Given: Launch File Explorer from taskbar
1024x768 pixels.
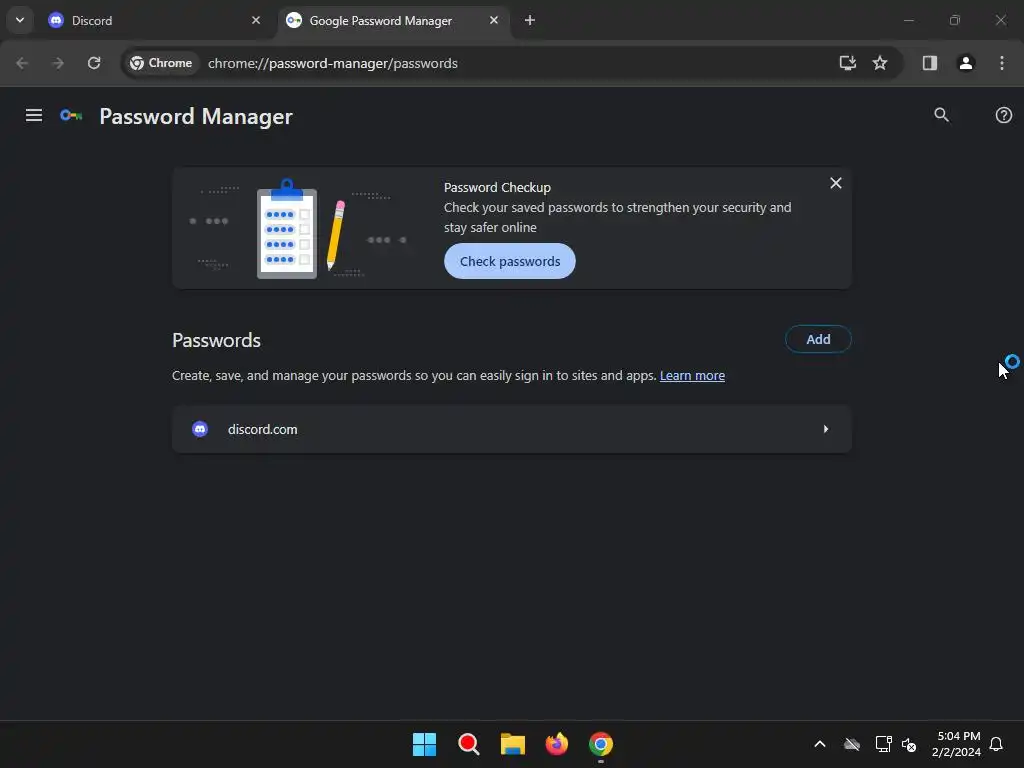Looking at the screenshot, I should coord(513,744).
